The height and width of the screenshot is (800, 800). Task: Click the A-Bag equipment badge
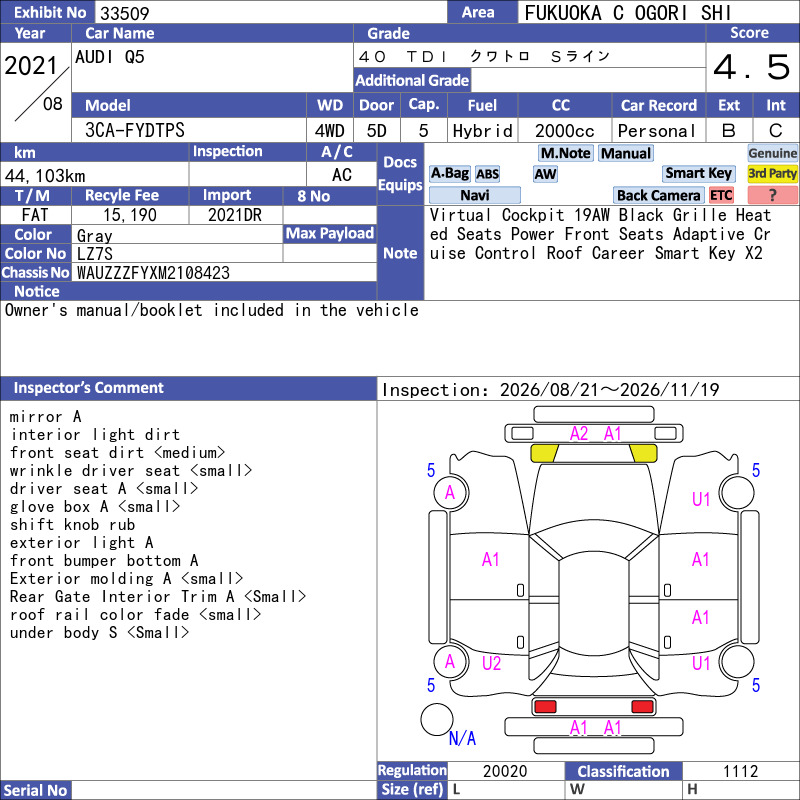coord(449,174)
